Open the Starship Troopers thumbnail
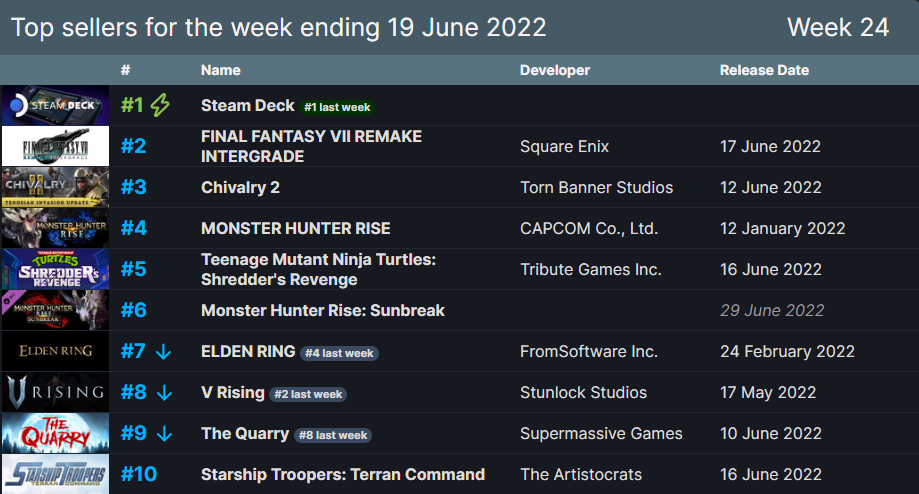The height and width of the screenshot is (494, 919). tap(55, 474)
